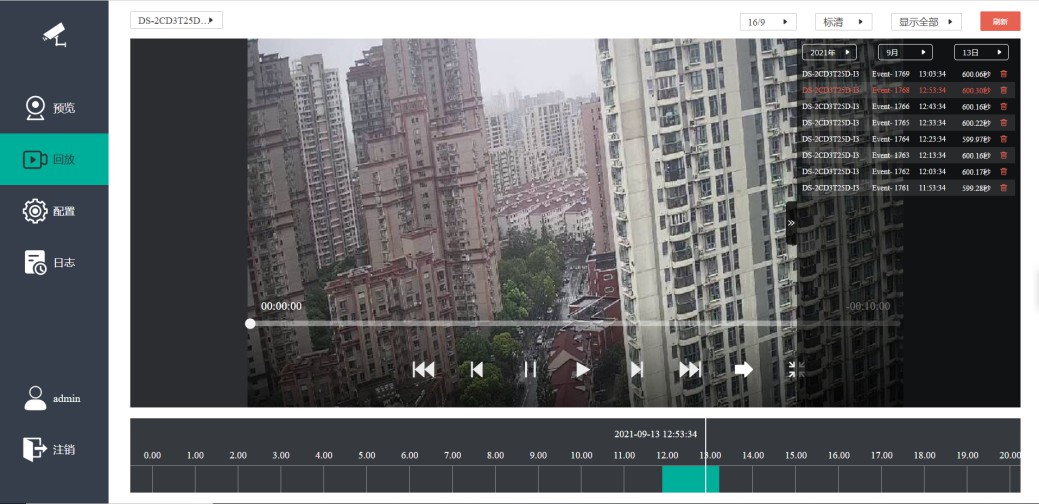Delete Event-1769 using its trash icon
The height and width of the screenshot is (504, 1039).
pos(1003,74)
